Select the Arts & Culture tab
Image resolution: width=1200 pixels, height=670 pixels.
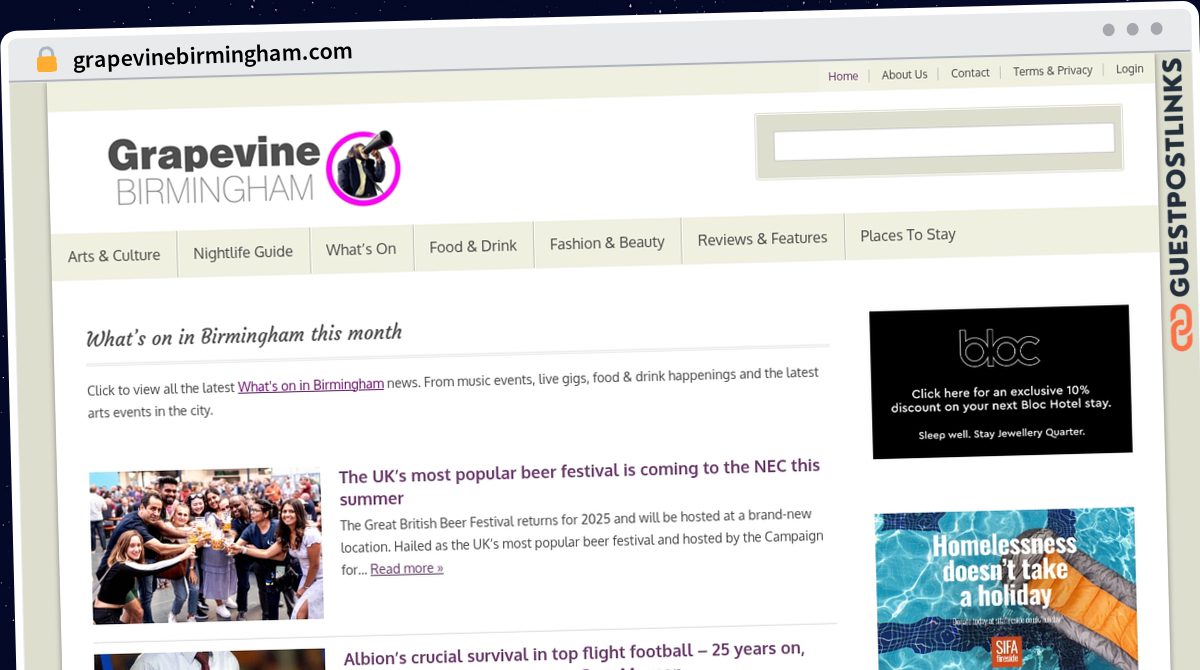point(113,255)
